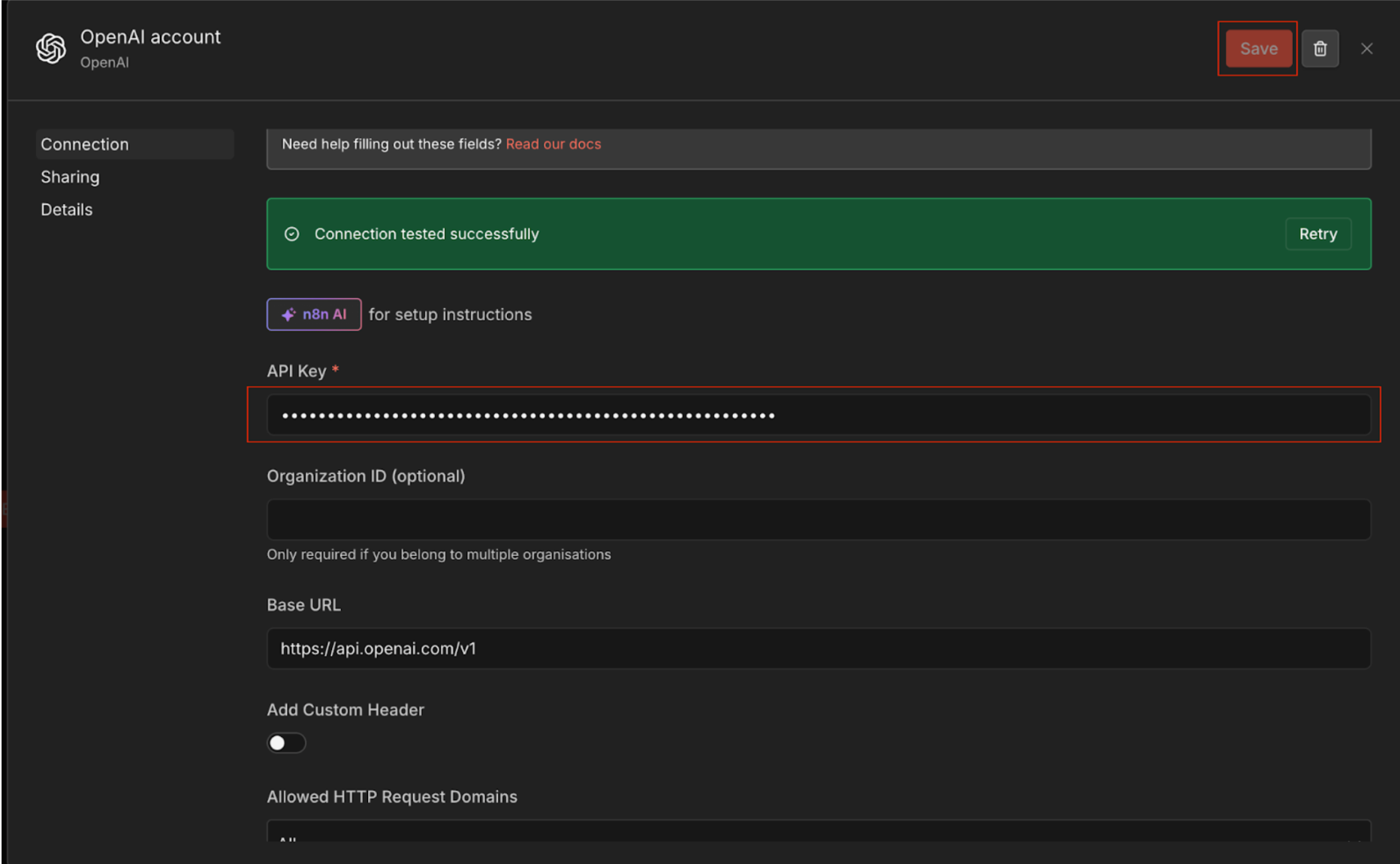1400x864 pixels.
Task: Focus the API Key field
Action: 819,415
